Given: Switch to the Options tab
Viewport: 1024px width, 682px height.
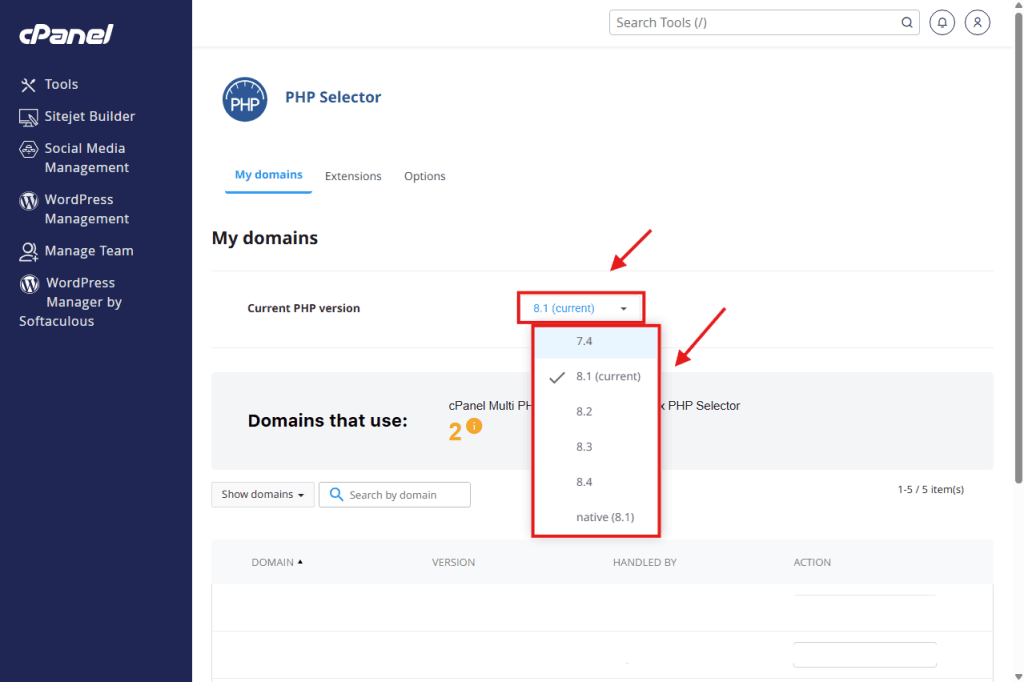Looking at the screenshot, I should (424, 176).
